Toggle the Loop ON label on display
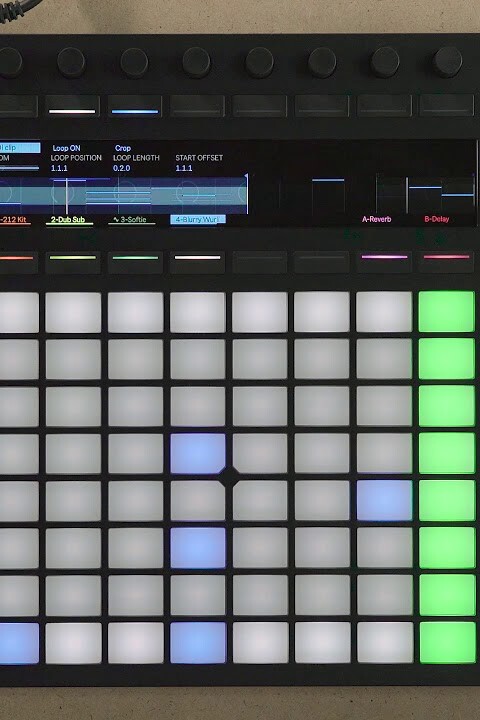The height and width of the screenshot is (720, 480). [66, 148]
